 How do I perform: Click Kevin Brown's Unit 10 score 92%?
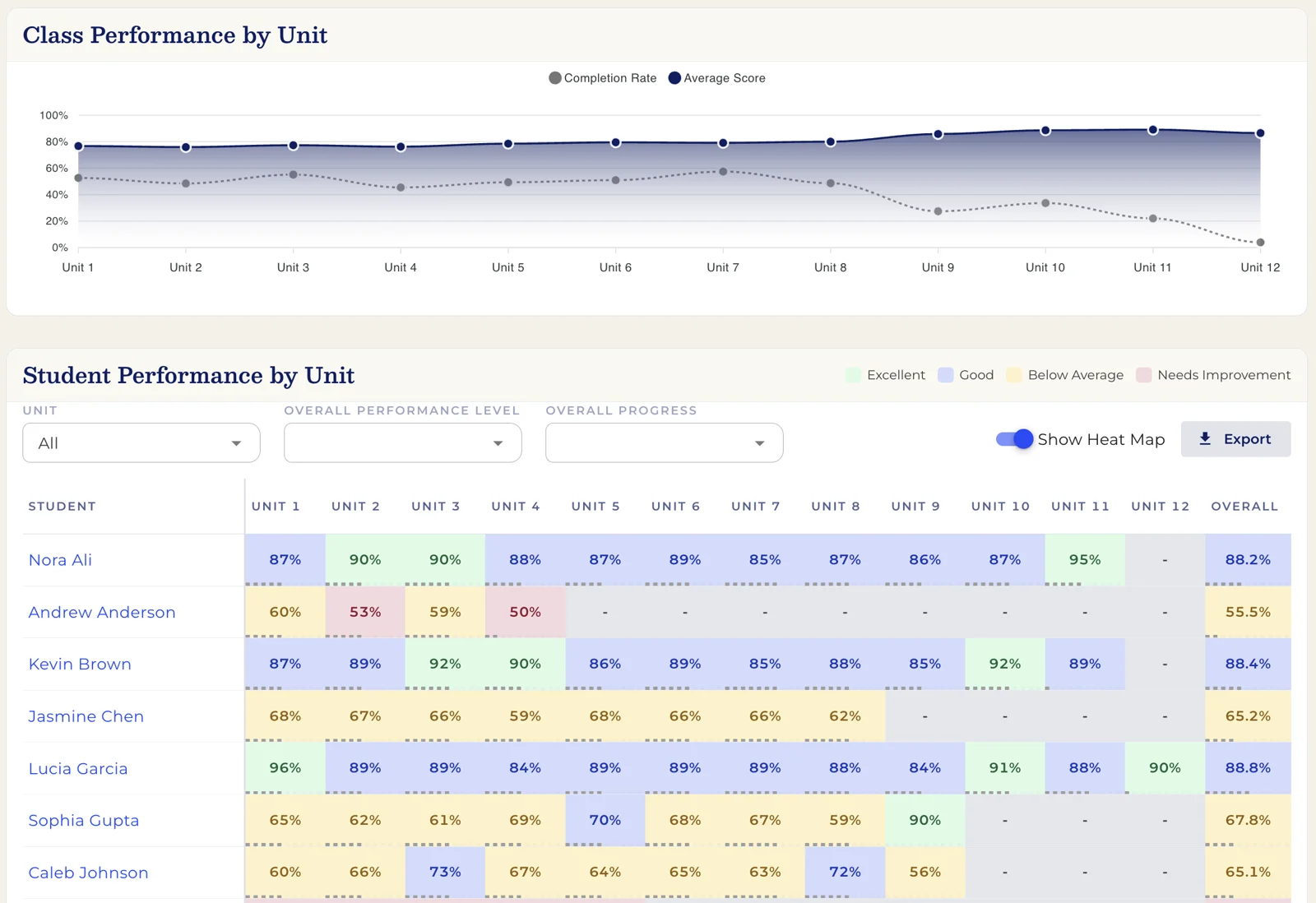[x=1005, y=665]
